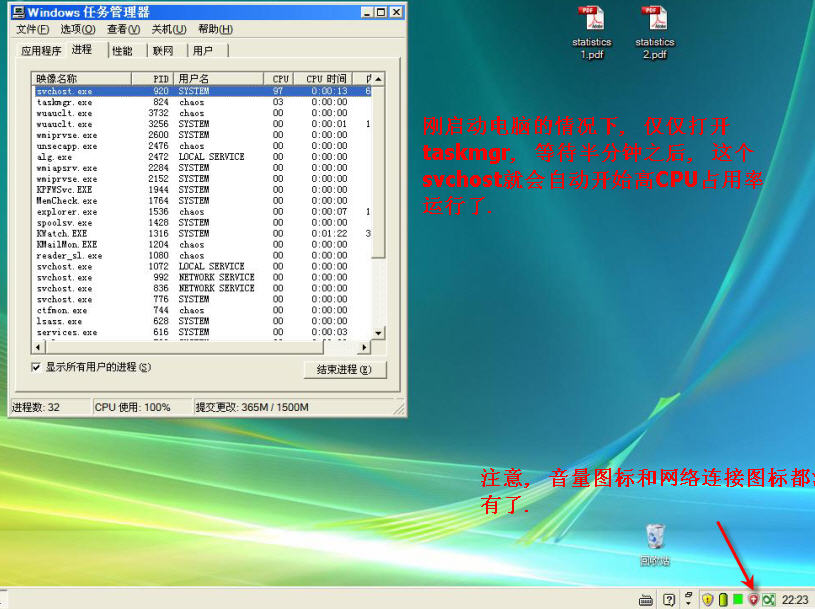Click the keyboard icon on the language bar
The width and height of the screenshot is (815, 609).
pyautogui.click(x=646, y=600)
